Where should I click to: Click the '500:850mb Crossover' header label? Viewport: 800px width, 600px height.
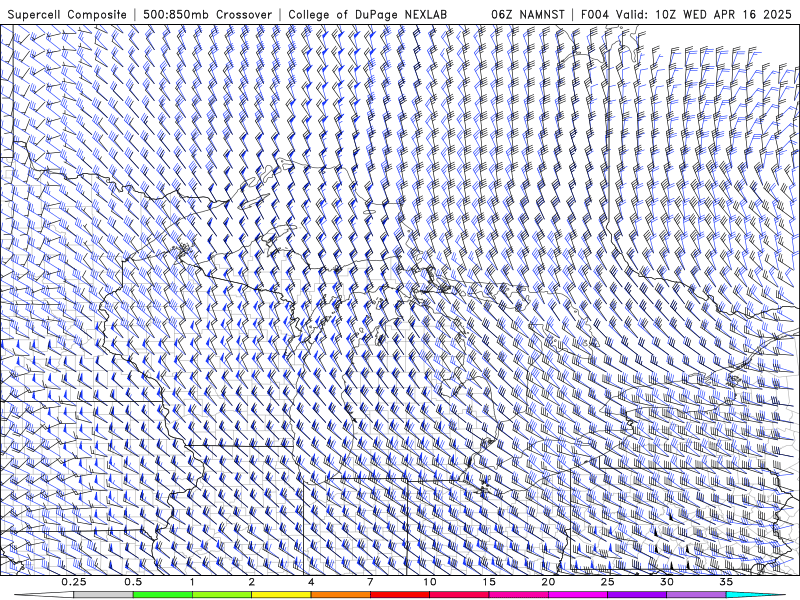[208, 14]
